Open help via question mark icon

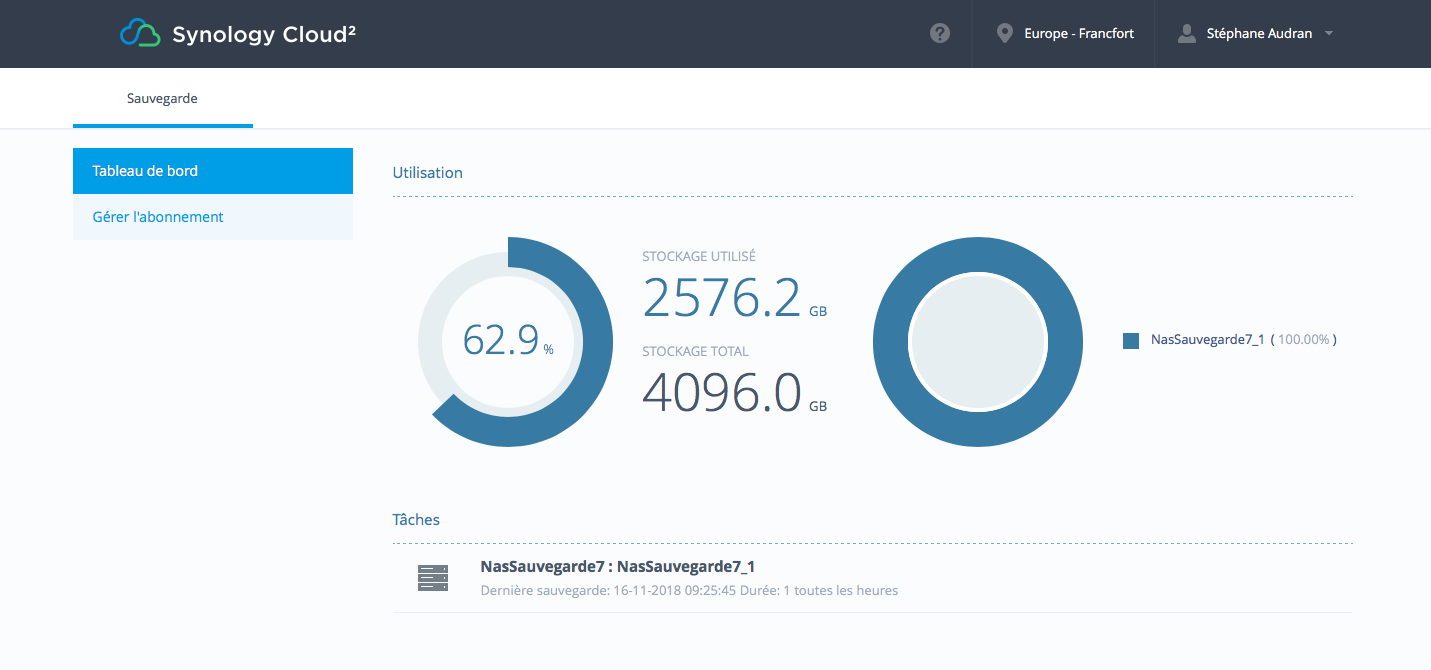point(939,34)
